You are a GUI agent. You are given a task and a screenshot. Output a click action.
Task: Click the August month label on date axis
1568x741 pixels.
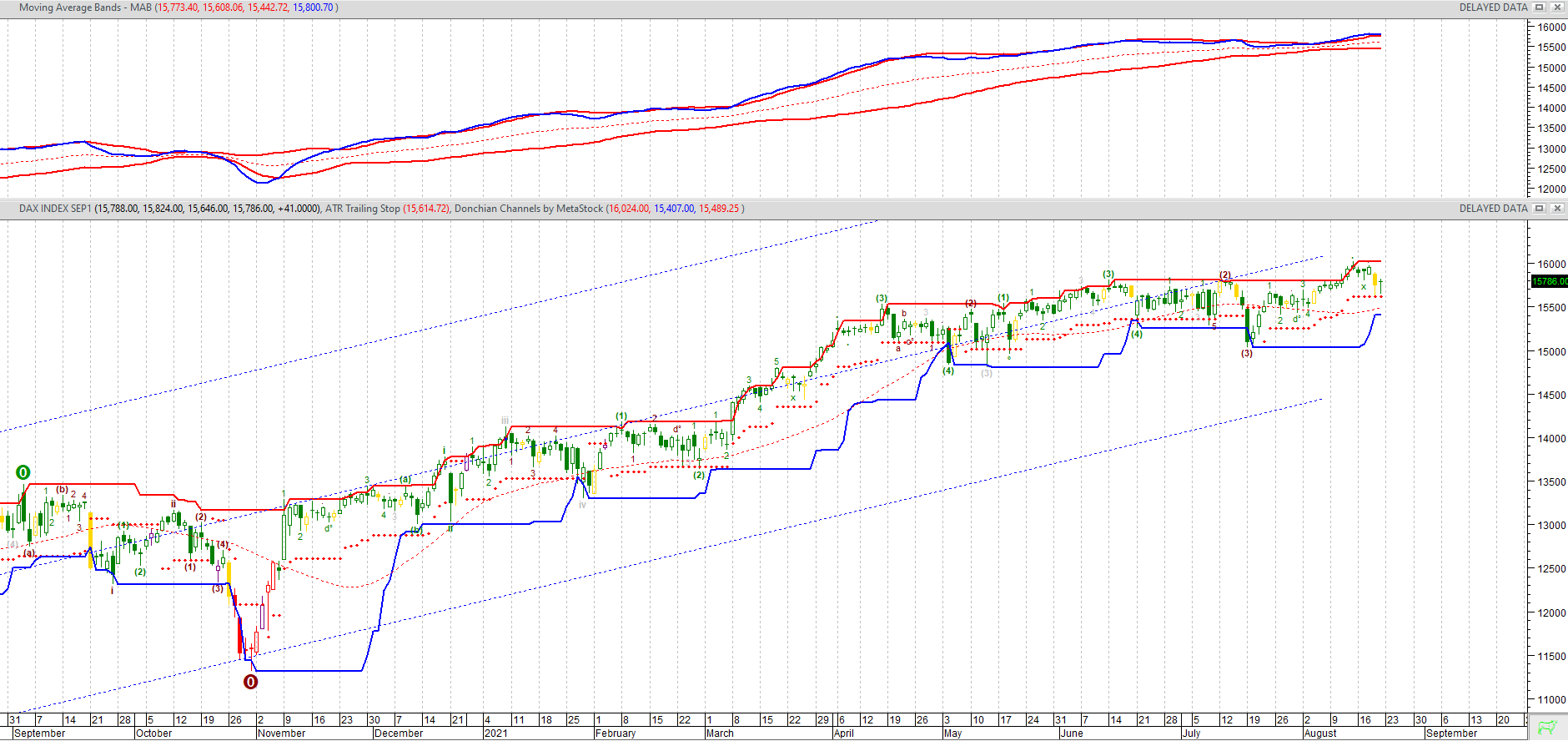tap(1320, 733)
